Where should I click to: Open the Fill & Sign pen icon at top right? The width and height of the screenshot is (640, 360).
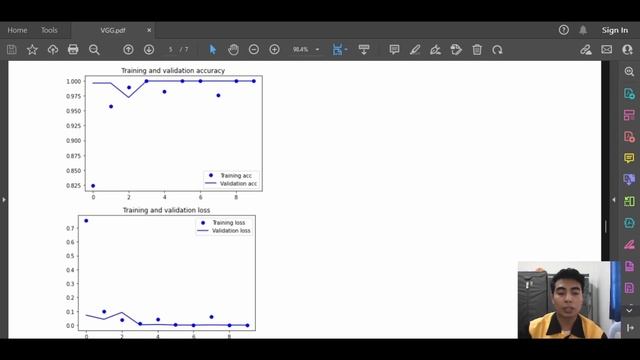tap(586, 50)
